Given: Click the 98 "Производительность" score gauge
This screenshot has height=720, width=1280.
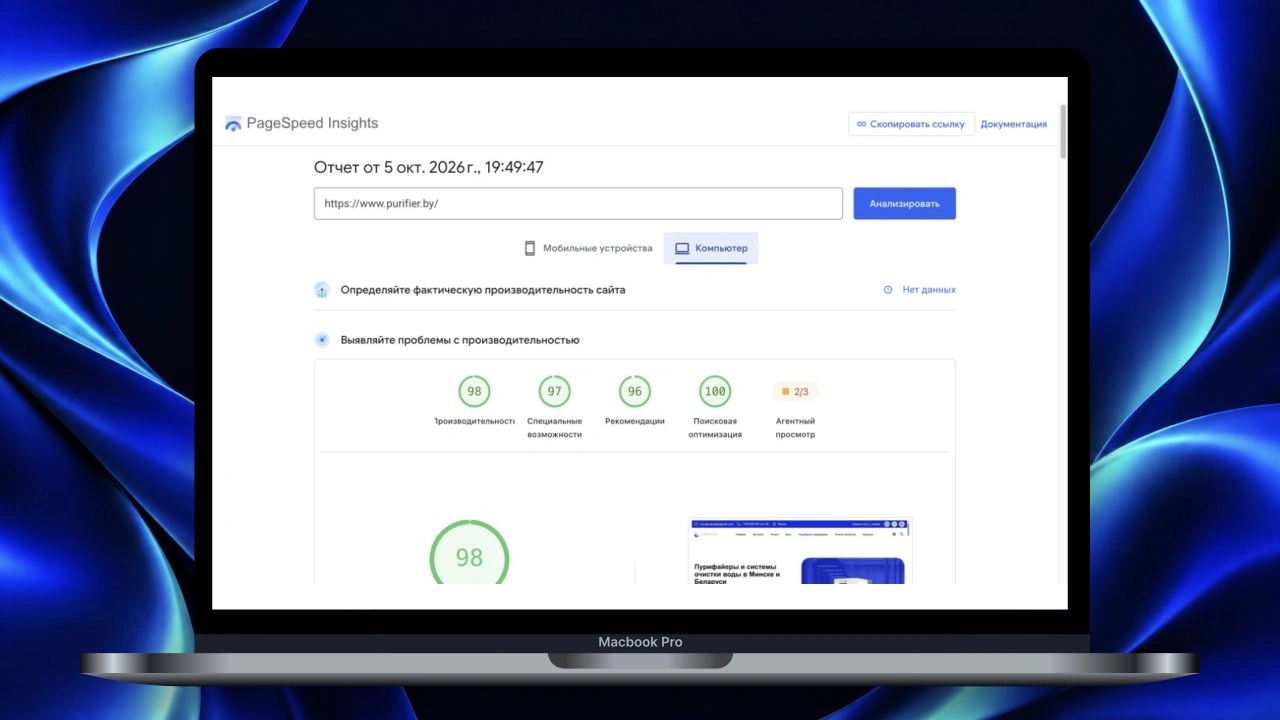Looking at the screenshot, I should [x=474, y=391].
